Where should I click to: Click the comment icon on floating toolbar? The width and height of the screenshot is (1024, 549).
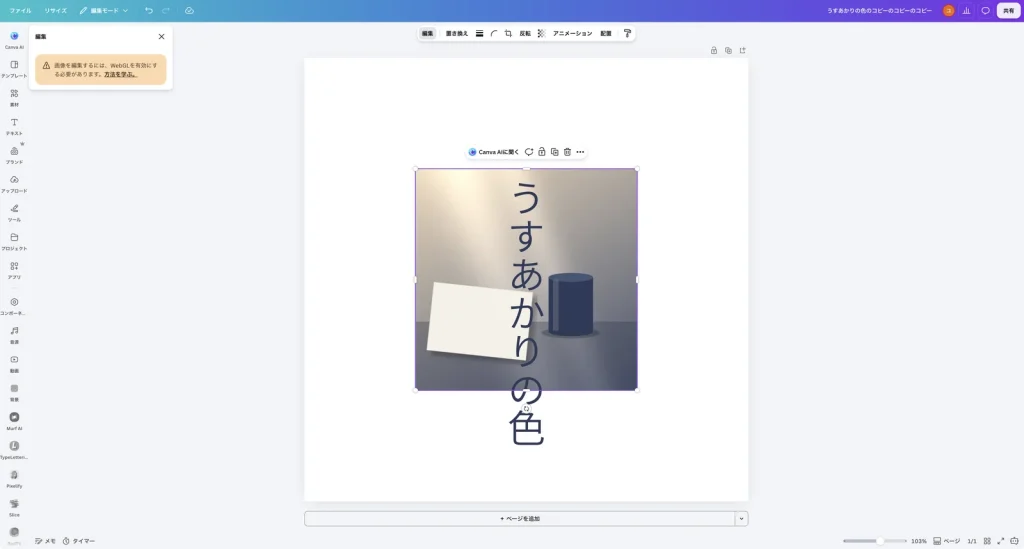pos(529,152)
